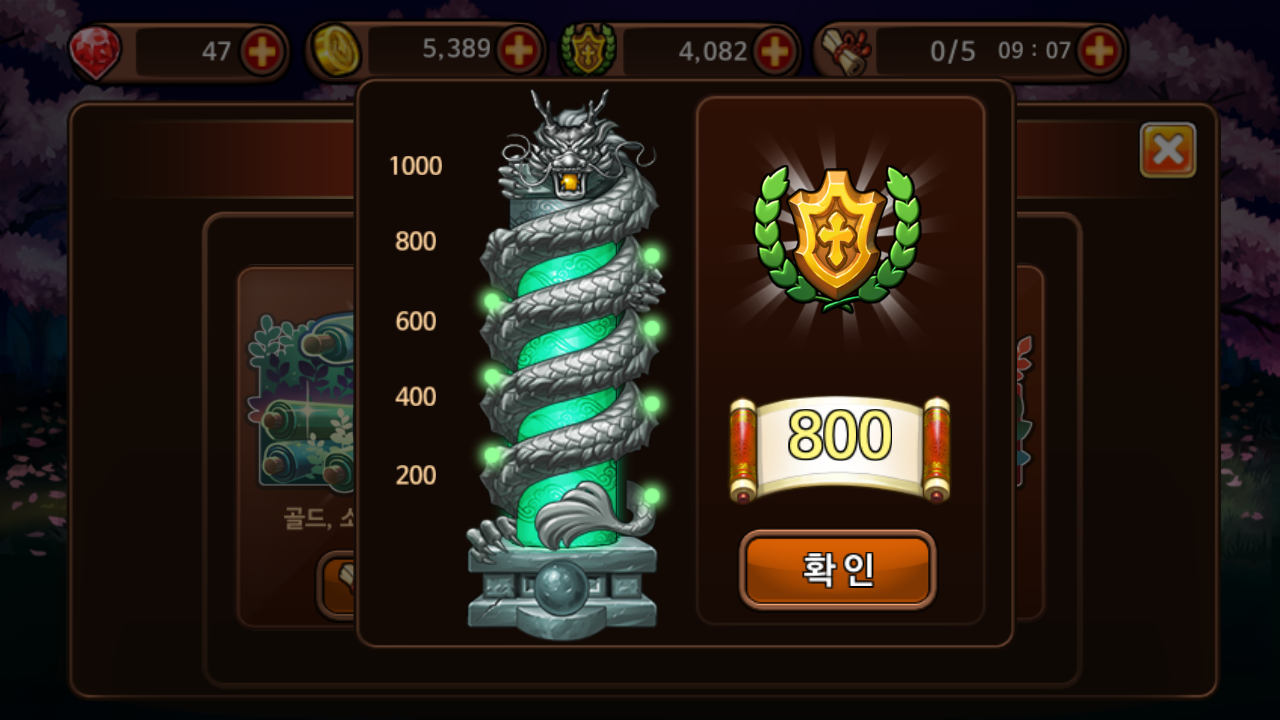Viewport: 1280px width, 720px height.
Task: Click the scroll ticket icon in top bar
Action: coord(845,52)
